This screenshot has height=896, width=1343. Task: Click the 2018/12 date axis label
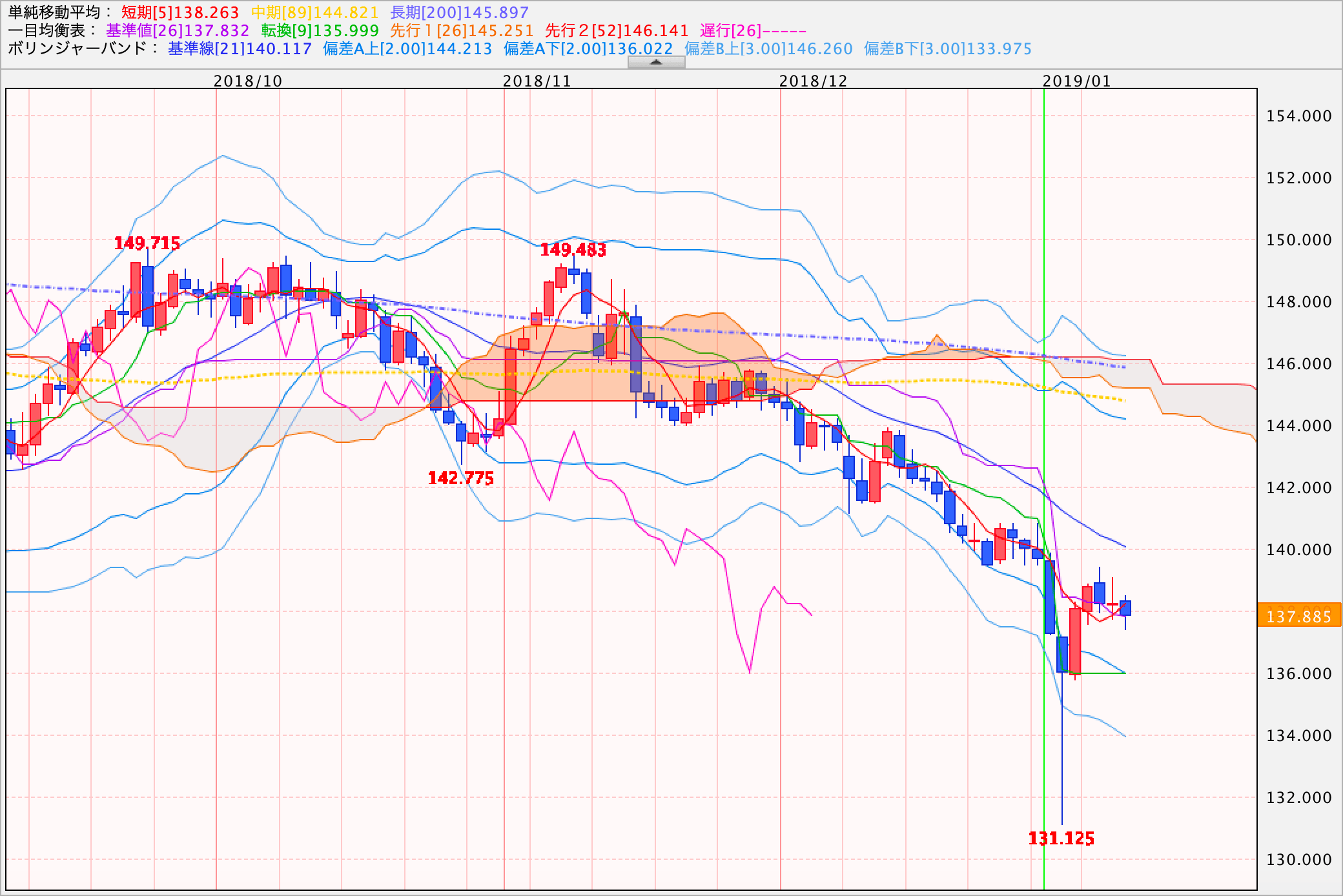(x=814, y=81)
